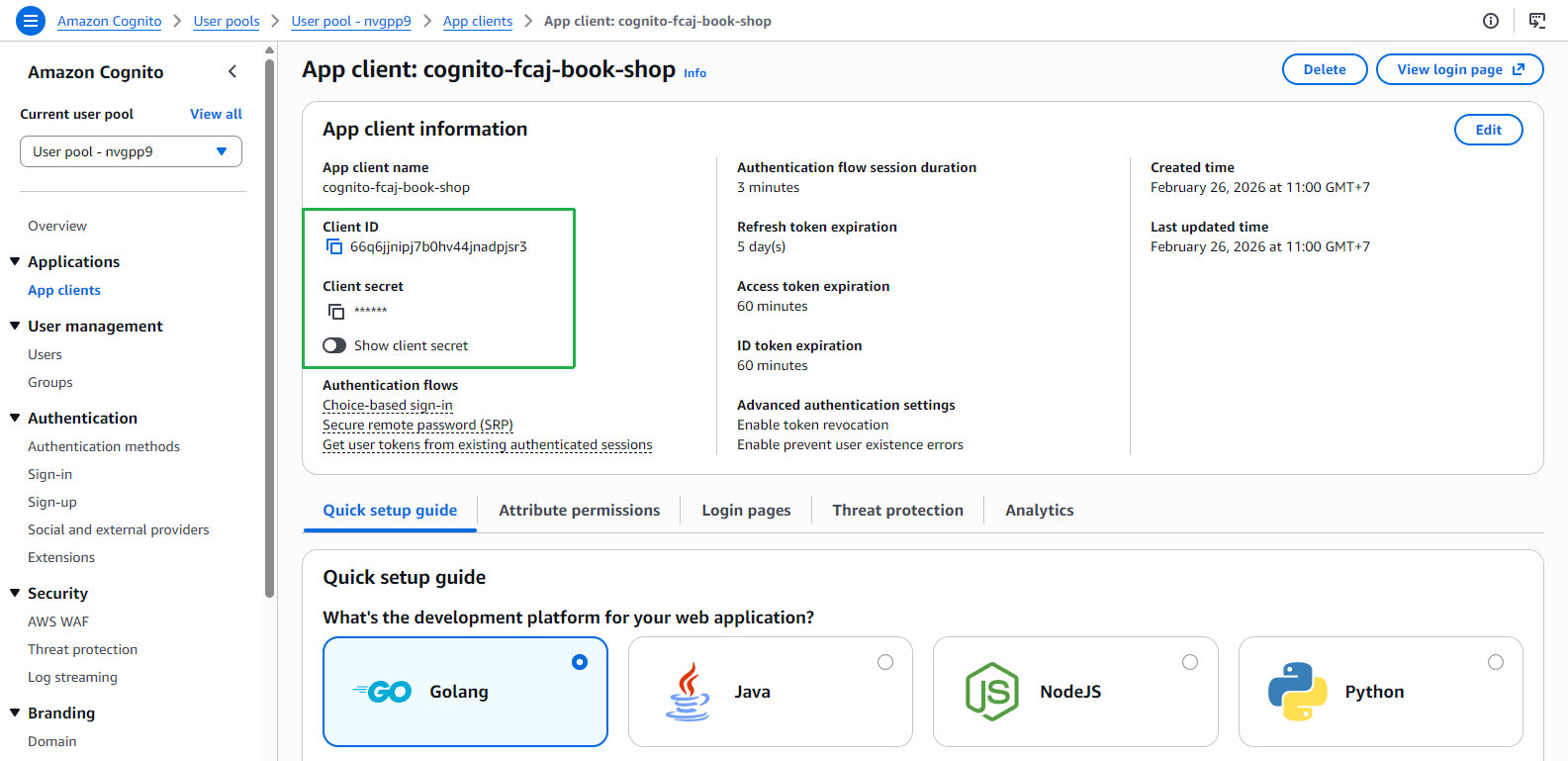
Task: Open Domain in sidebar
Action: tap(52, 741)
